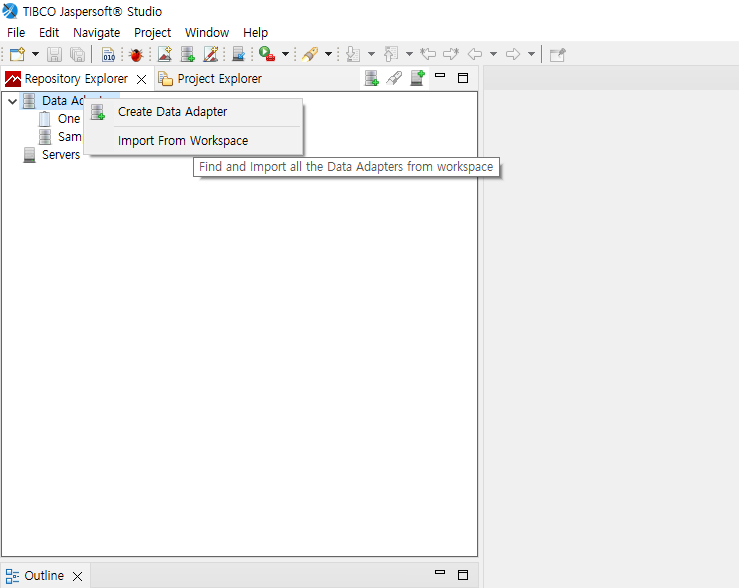Switch to the Repository Explorer tab
Screen dimensions: 739x588
pos(76,79)
